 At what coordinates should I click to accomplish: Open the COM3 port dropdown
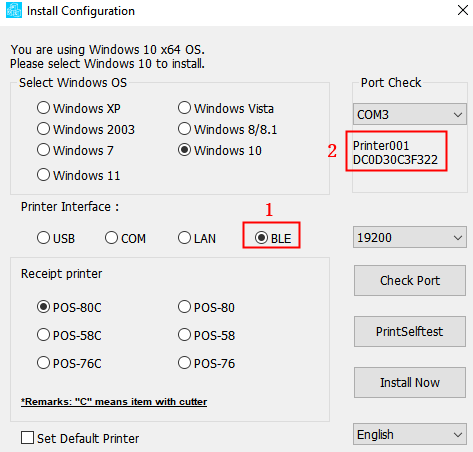410,114
